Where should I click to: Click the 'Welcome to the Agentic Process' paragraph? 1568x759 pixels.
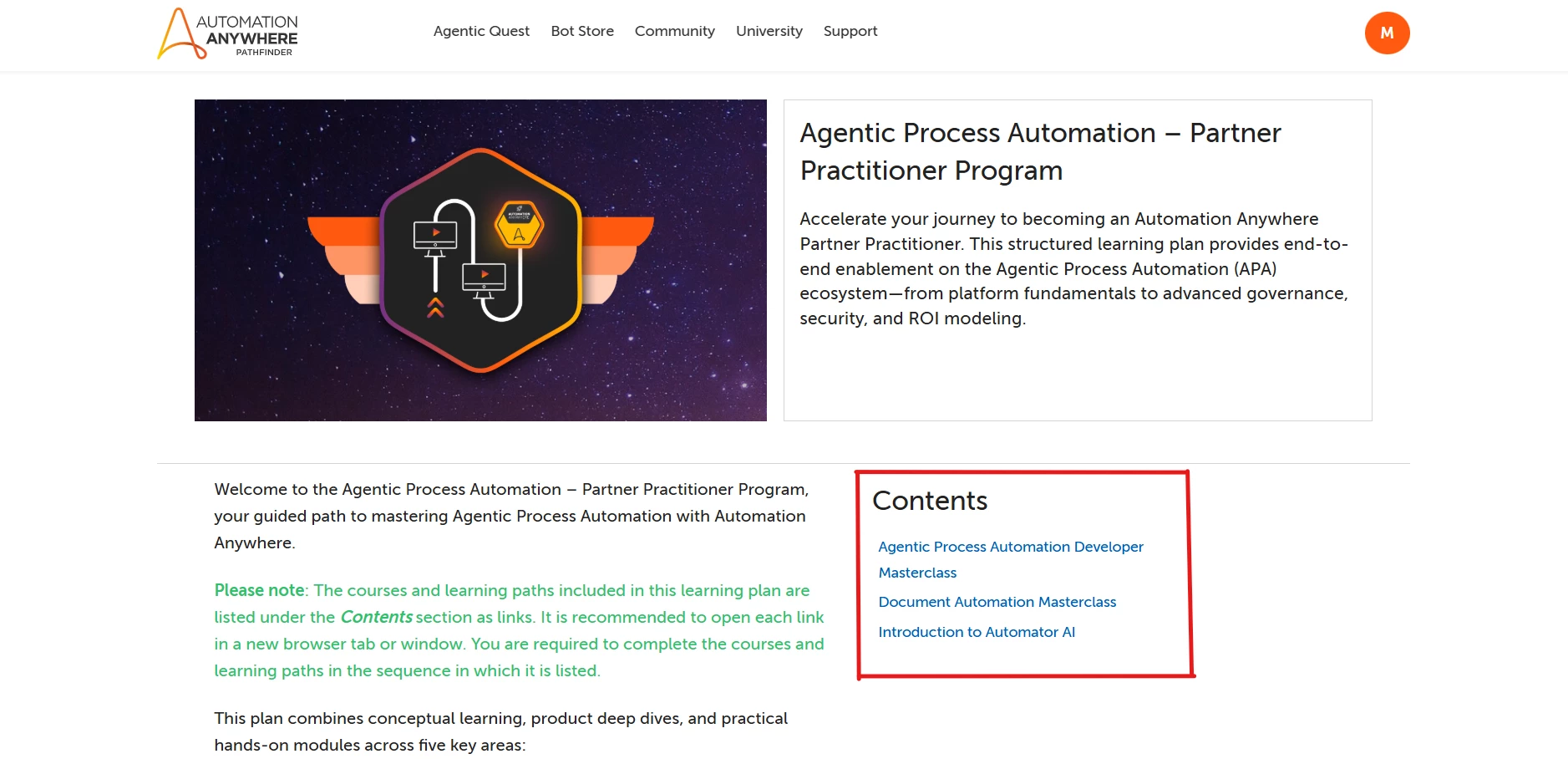[511, 516]
